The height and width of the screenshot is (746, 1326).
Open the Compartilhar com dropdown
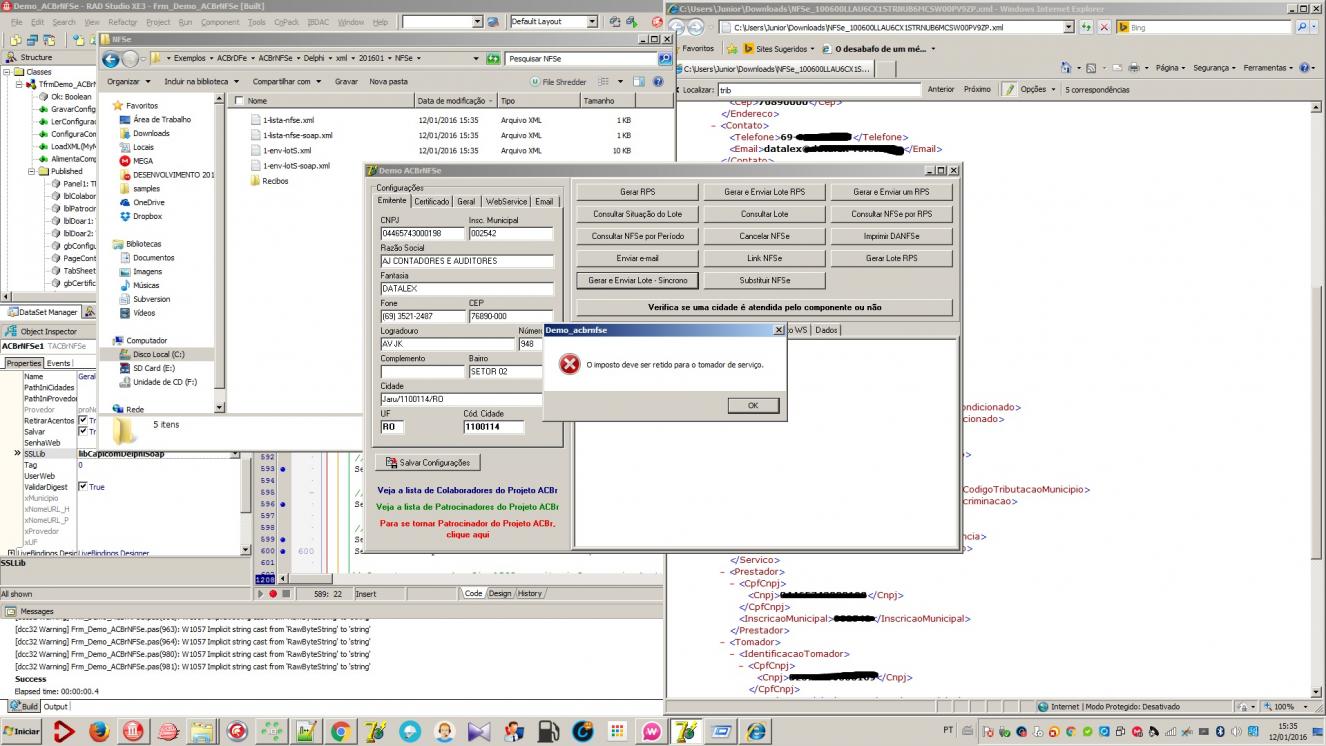[x=289, y=81]
